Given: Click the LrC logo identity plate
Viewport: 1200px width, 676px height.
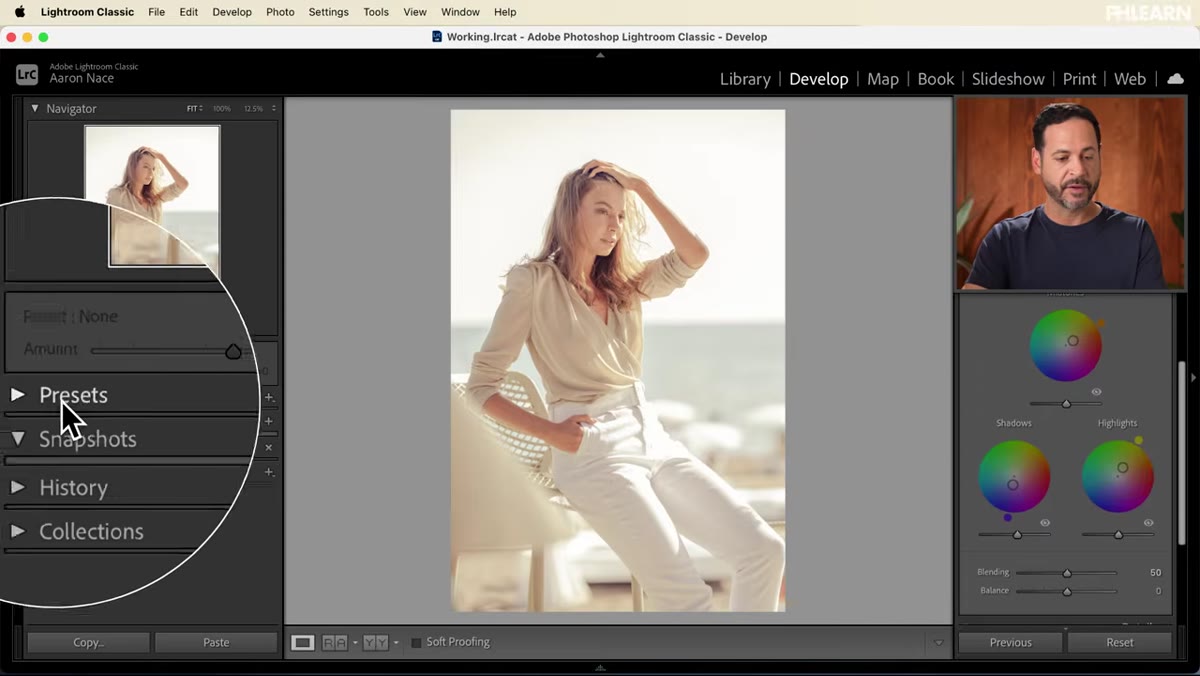Looking at the screenshot, I should [27, 73].
